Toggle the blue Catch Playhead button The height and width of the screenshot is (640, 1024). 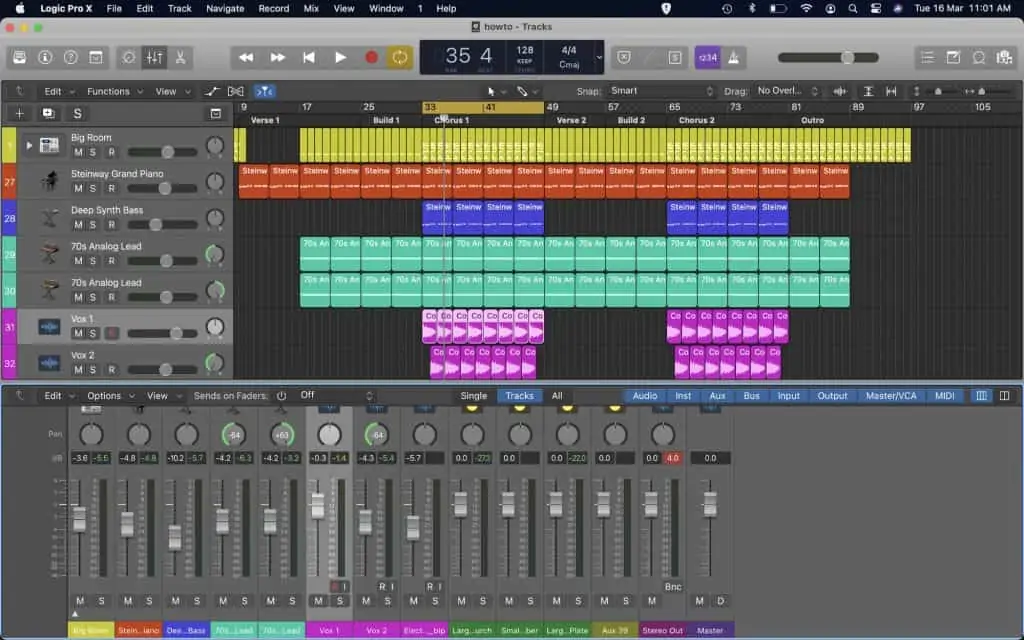point(264,91)
